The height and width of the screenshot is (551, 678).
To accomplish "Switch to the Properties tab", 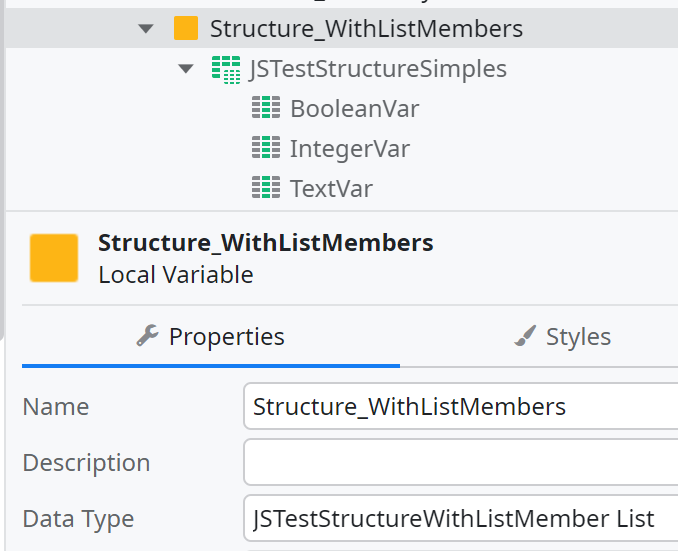I will point(211,337).
